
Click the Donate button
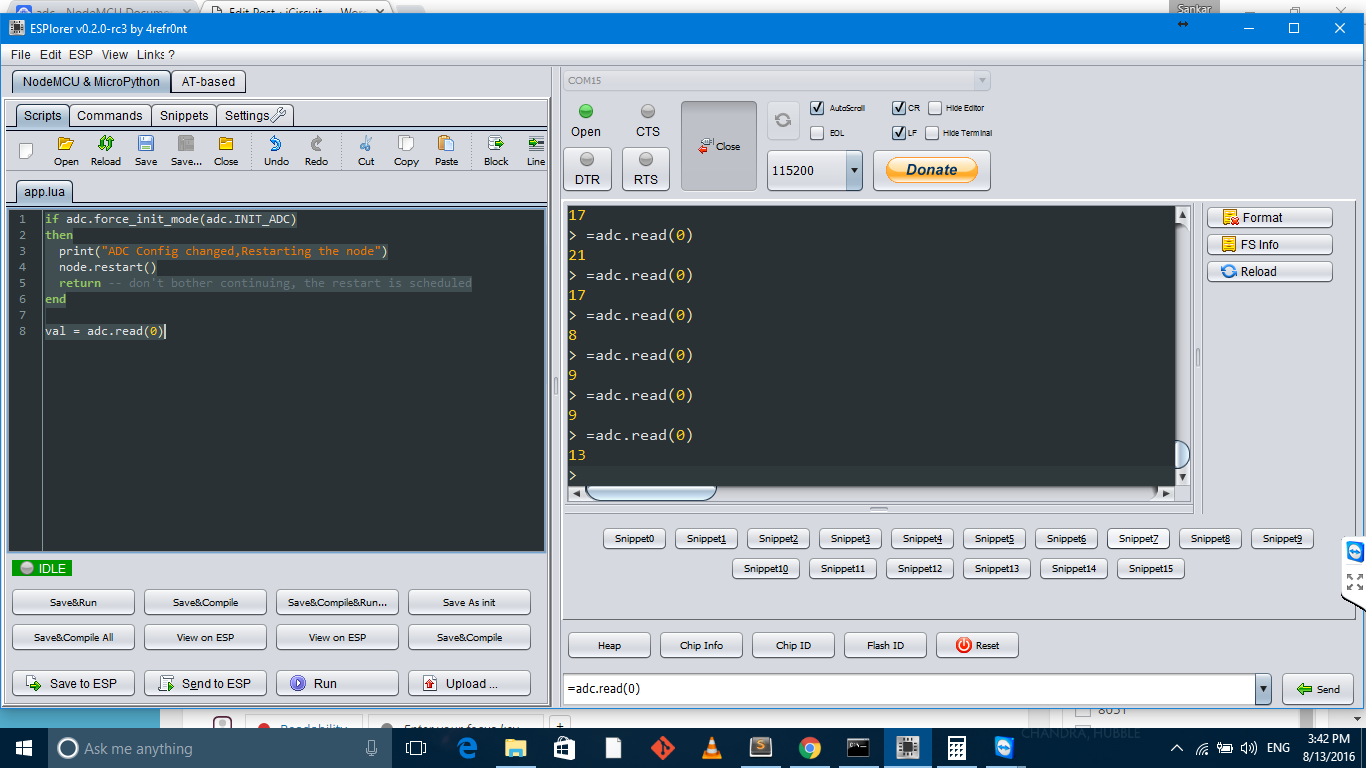coord(932,170)
